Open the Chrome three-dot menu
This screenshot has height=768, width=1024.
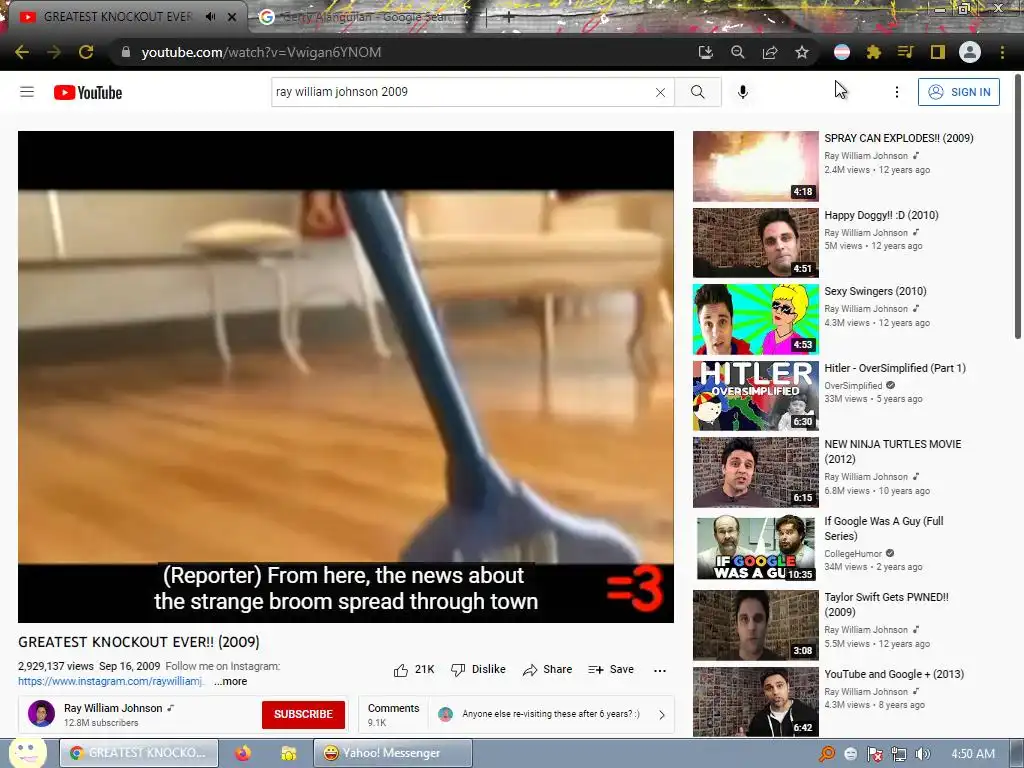[1002, 52]
